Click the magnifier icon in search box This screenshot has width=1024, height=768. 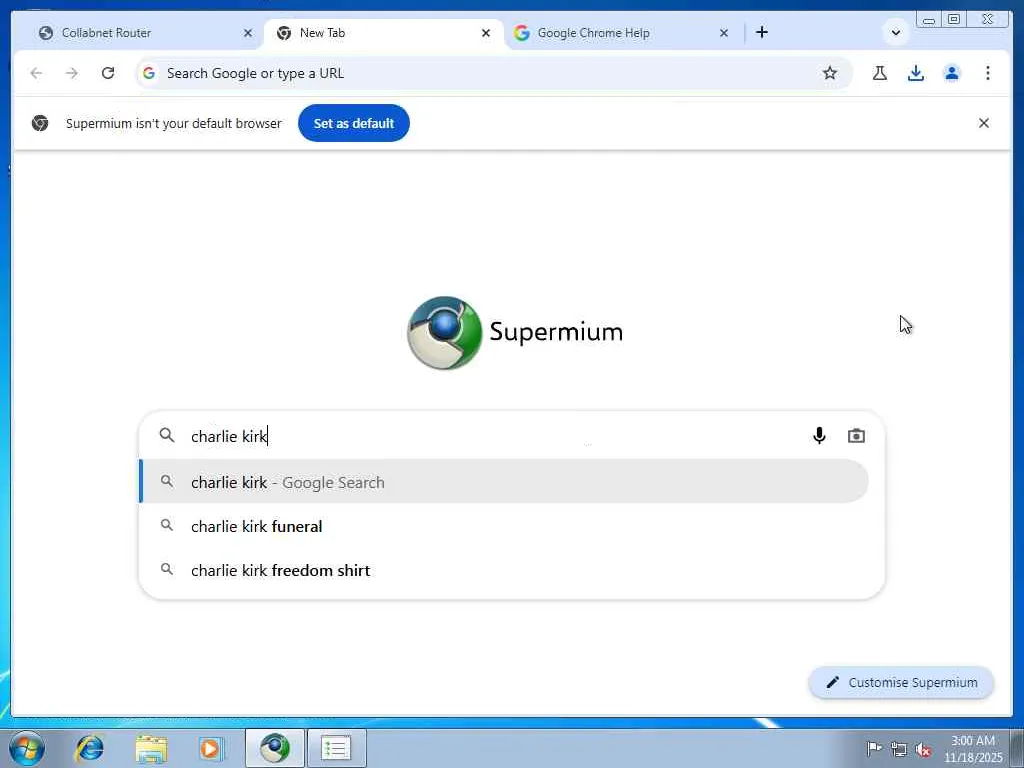[x=167, y=435]
